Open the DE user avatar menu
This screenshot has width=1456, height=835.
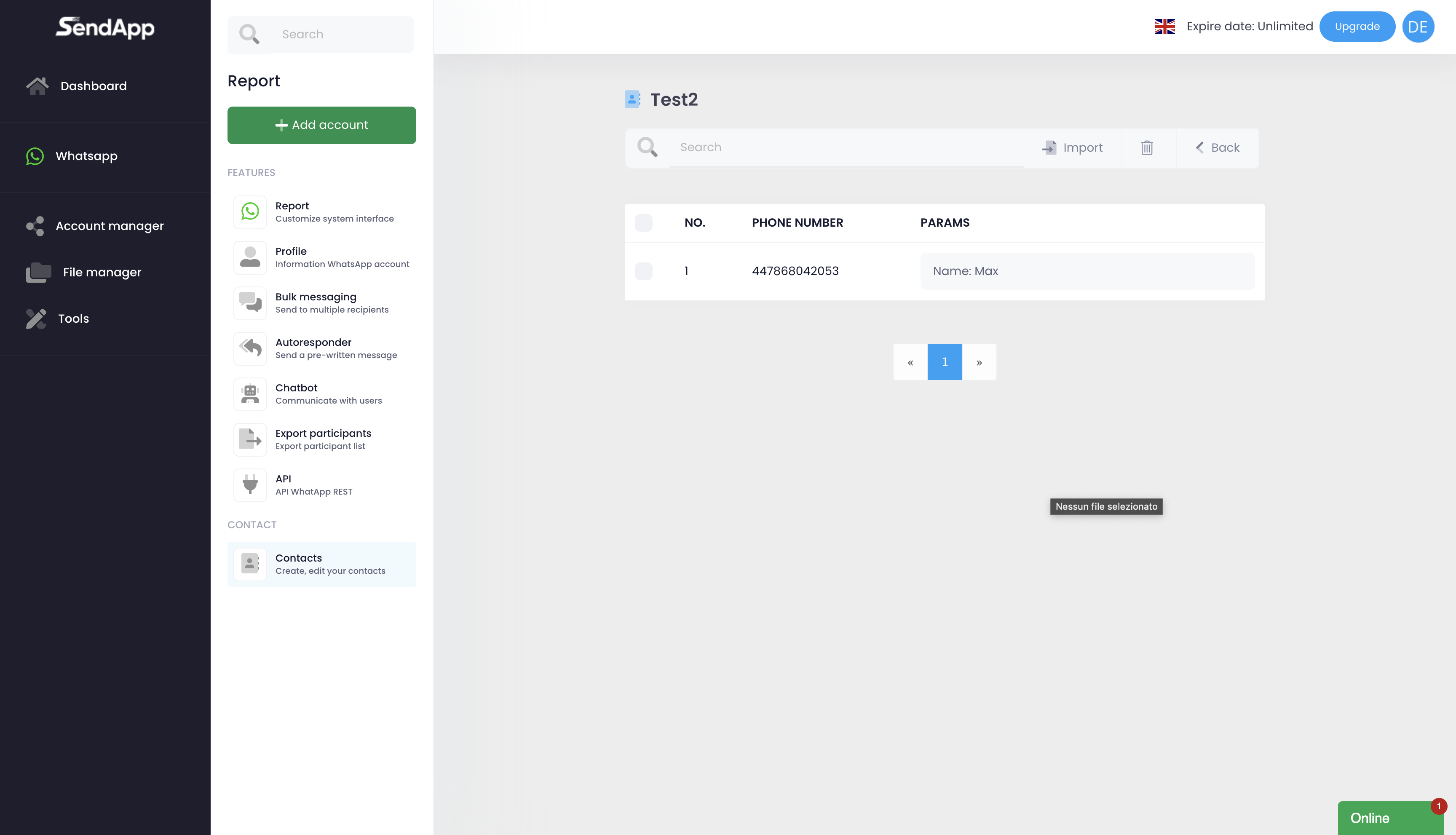(x=1418, y=27)
